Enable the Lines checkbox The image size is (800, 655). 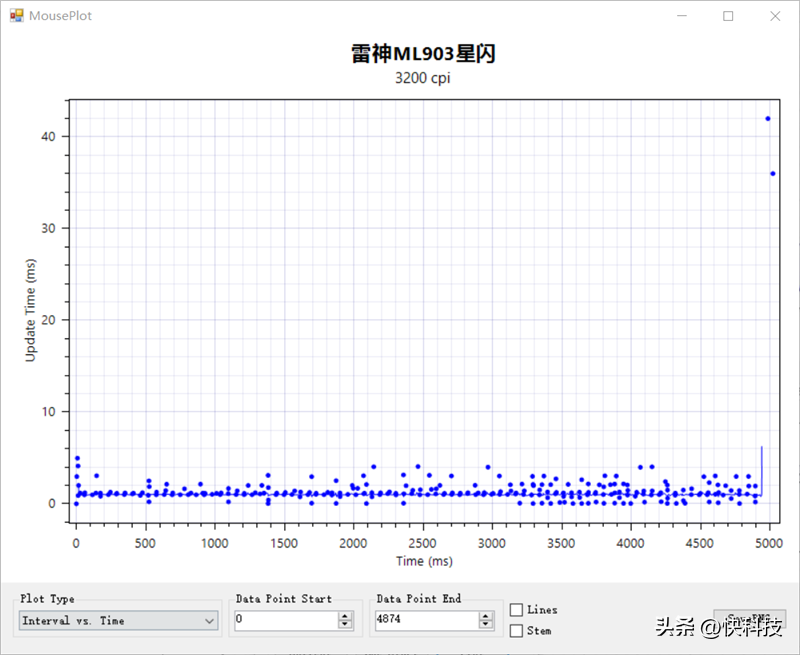(x=516, y=610)
